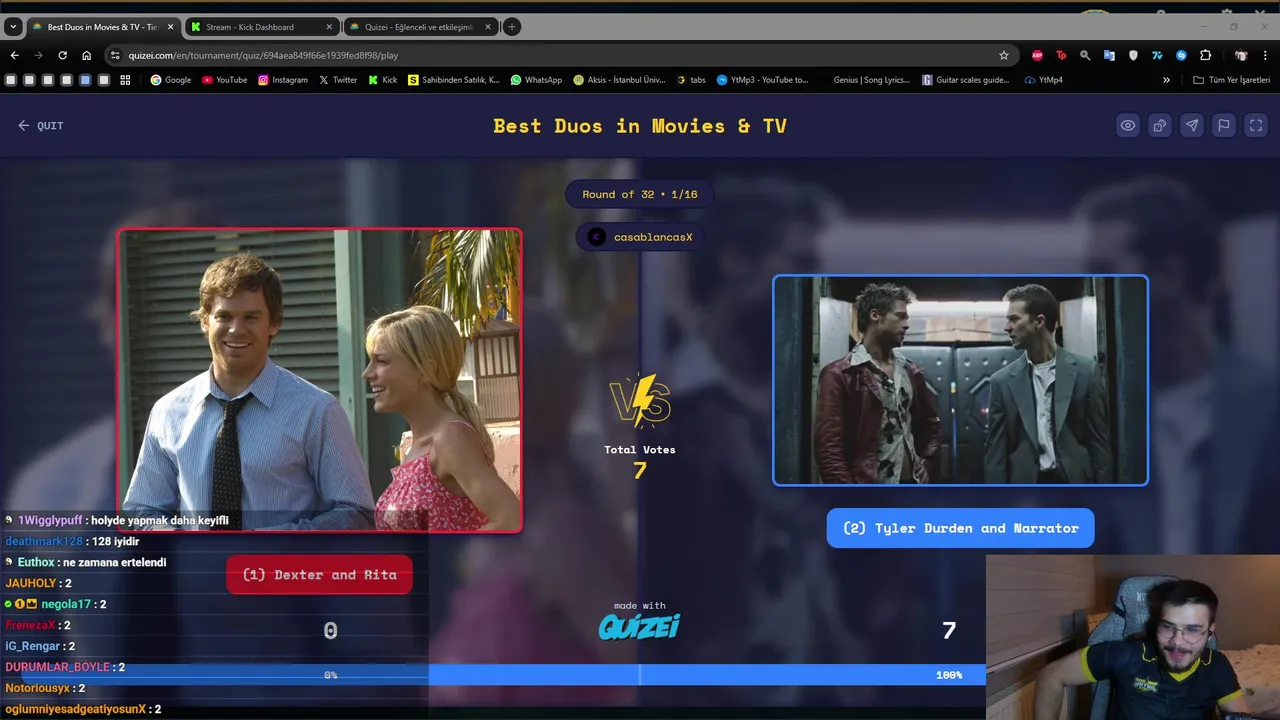Open the Chrome three-dot menu
This screenshot has height=720, width=1280.
point(1266,55)
